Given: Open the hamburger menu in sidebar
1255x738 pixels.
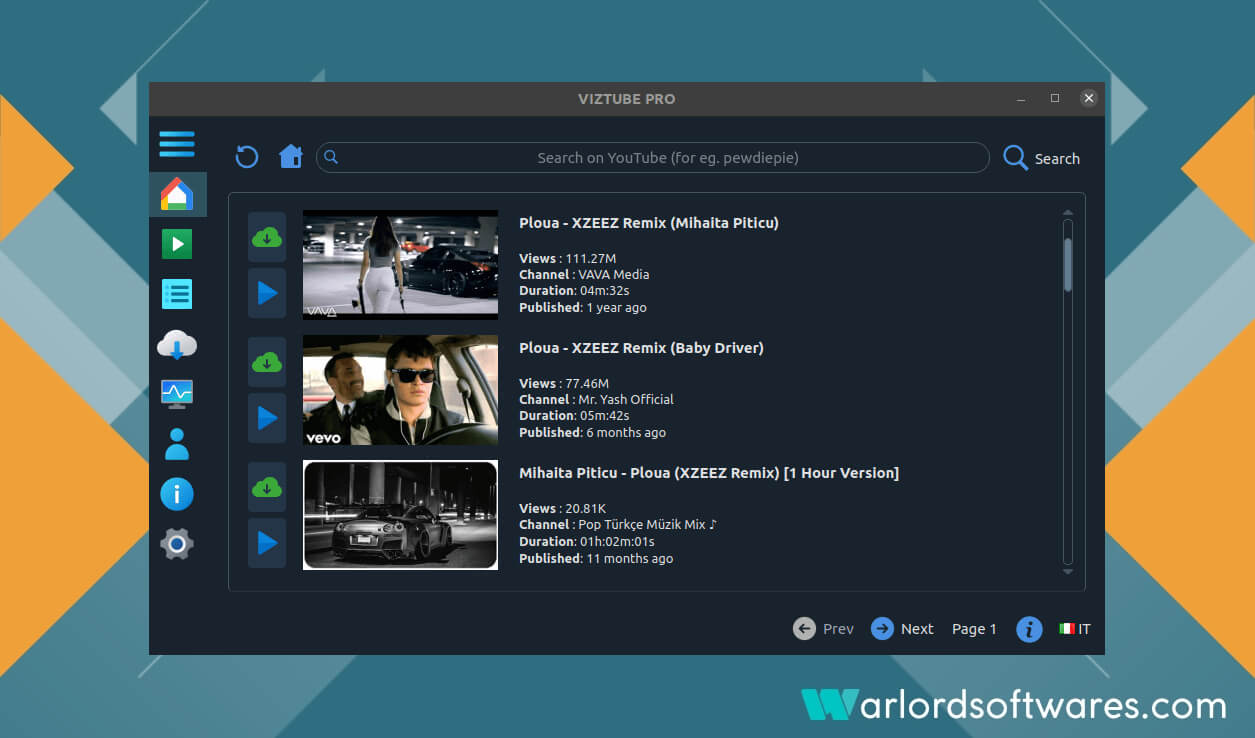Looking at the screenshot, I should coord(177,144).
